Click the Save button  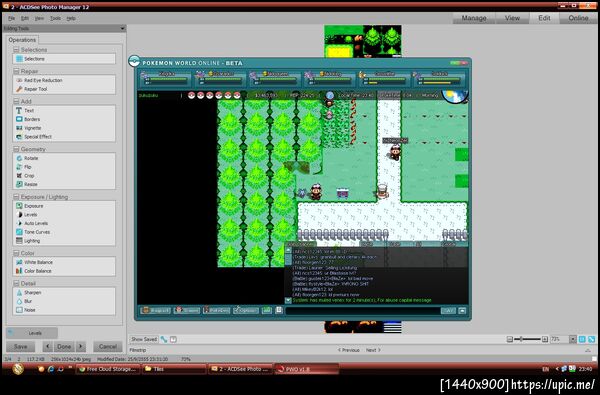click(x=20, y=347)
